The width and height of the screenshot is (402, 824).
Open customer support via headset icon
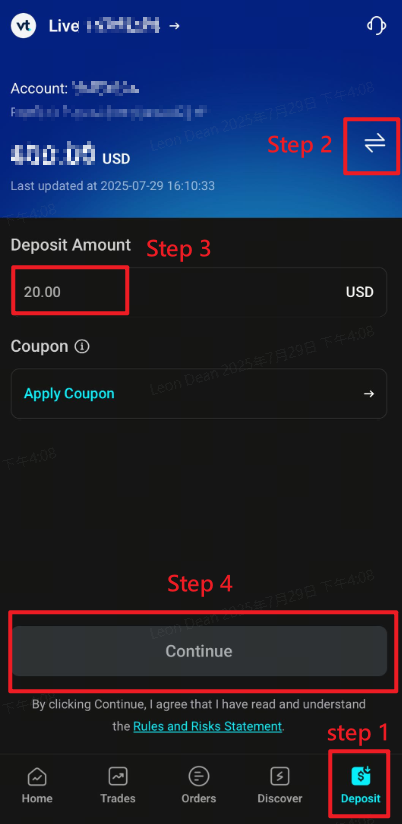coord(376,25)
